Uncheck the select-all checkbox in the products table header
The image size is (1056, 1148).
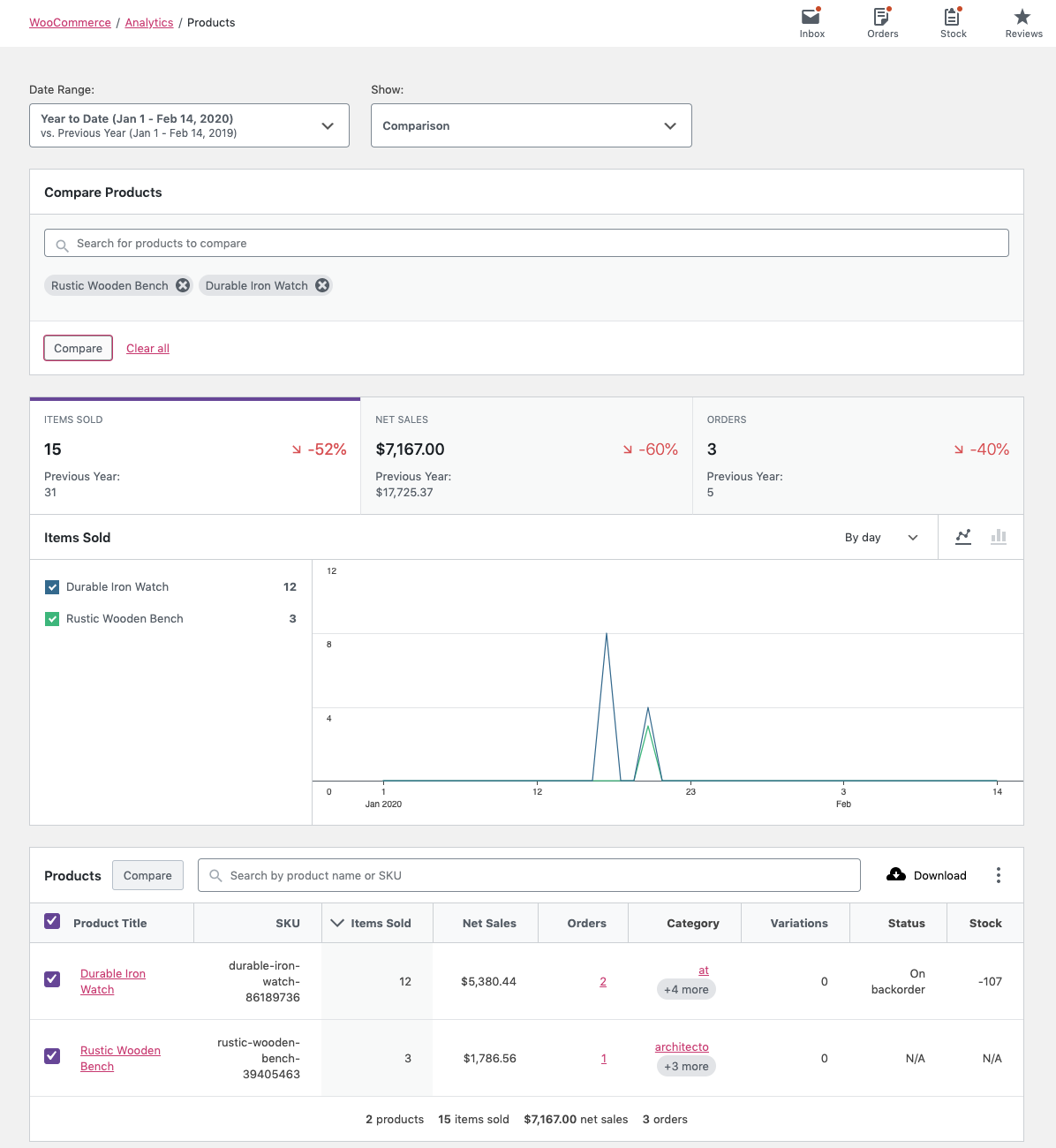[x=51, y=921]
